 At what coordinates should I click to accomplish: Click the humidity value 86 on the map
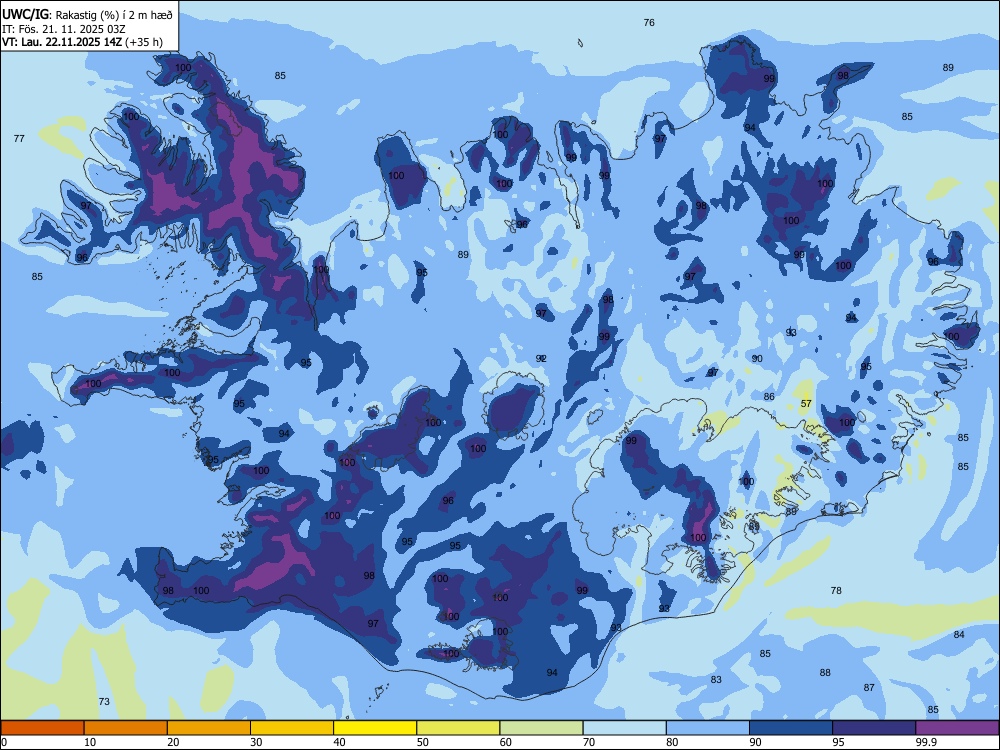pos(769,397)
